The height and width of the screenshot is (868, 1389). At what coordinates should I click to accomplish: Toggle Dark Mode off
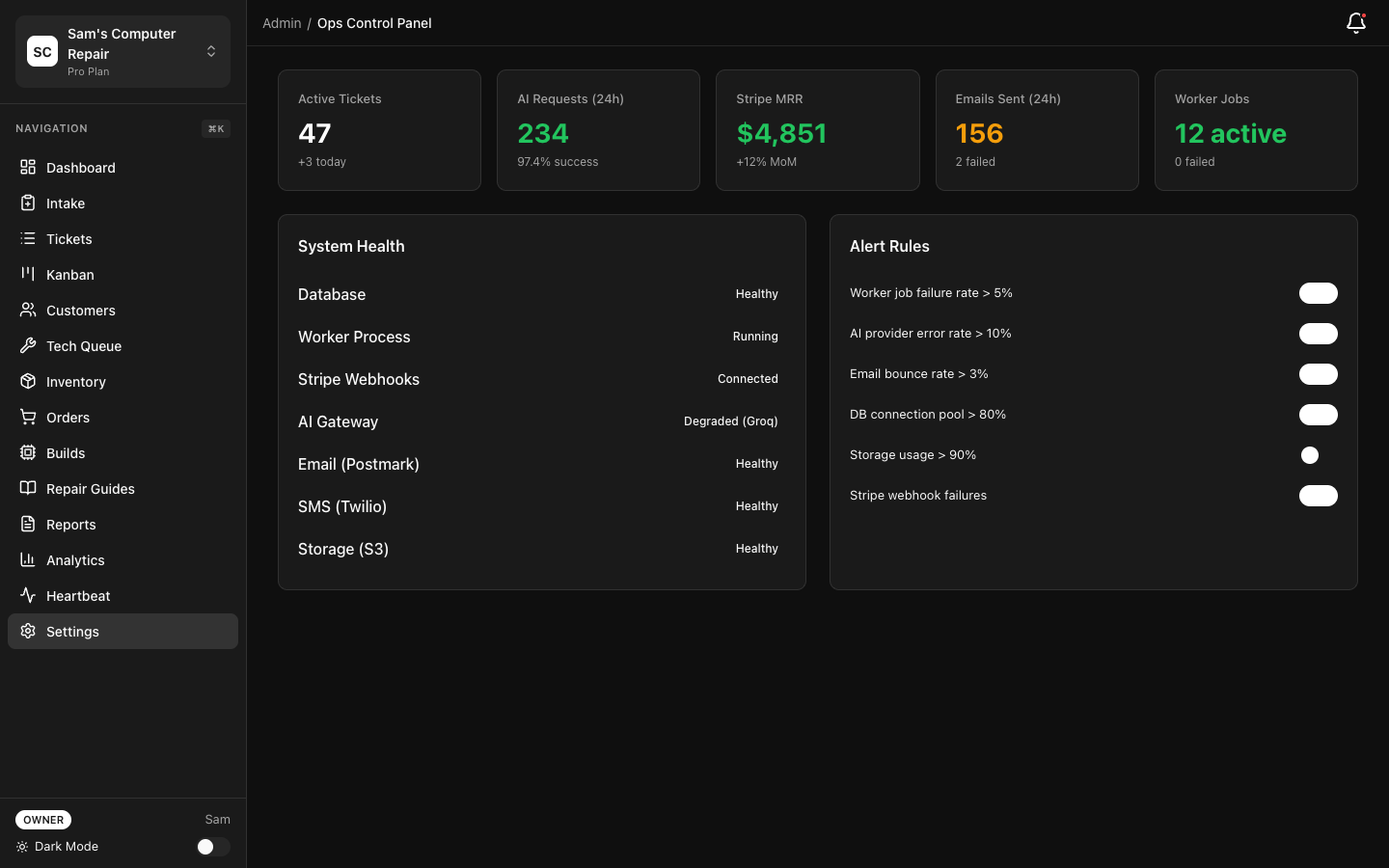[x=212, y=846]
